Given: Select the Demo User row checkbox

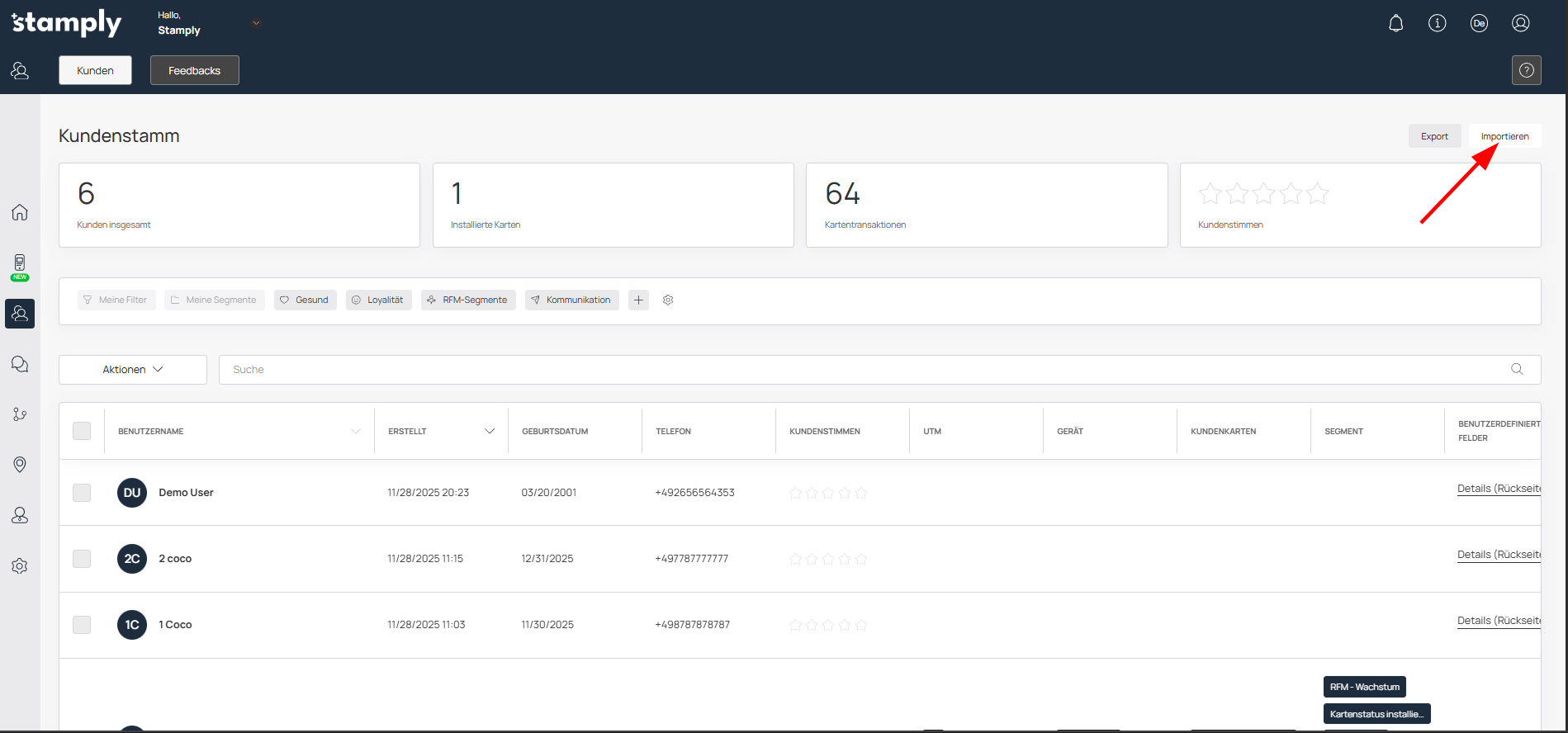Looking at the screenshot, I should [82, 493].
